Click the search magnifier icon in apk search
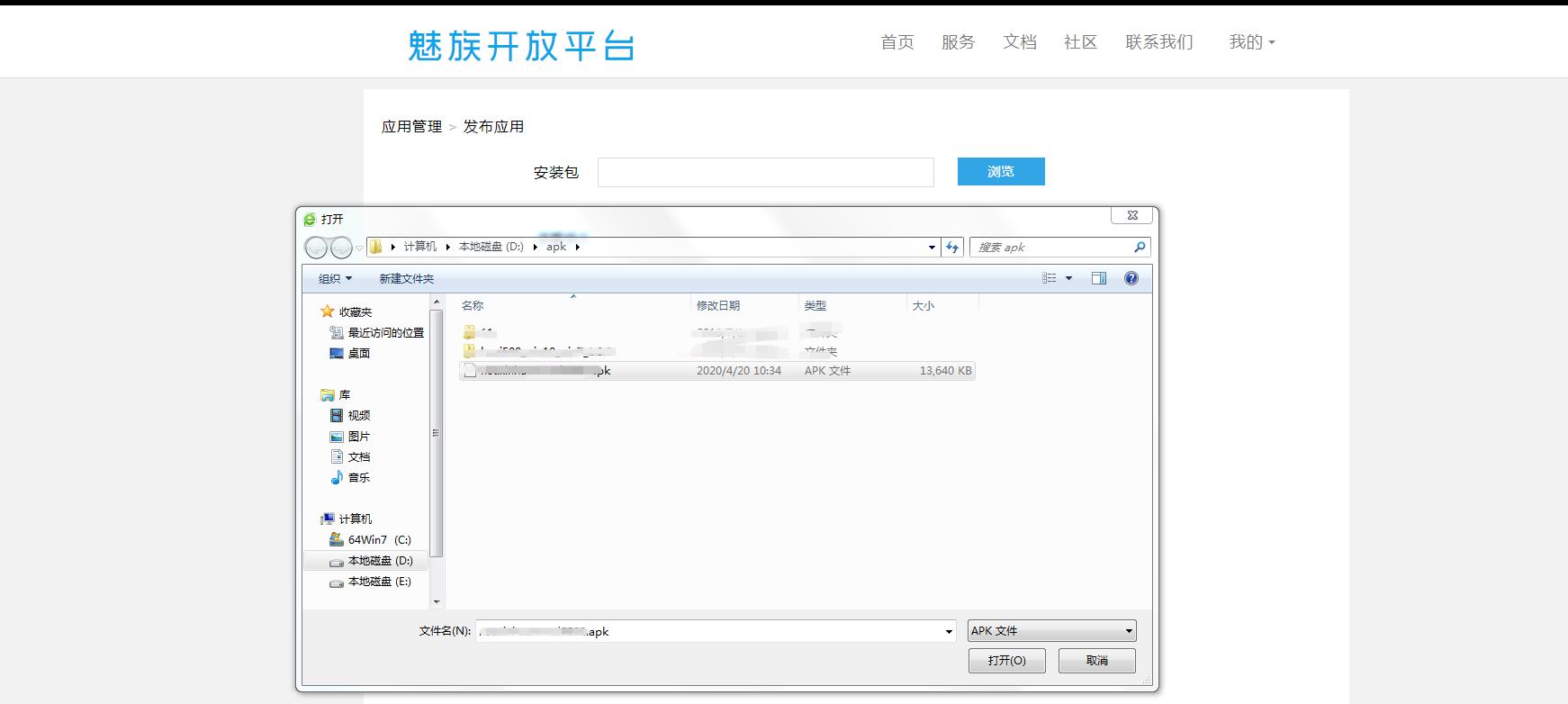The height and width of the screenshot is (704, 1568). [1140, 247]
